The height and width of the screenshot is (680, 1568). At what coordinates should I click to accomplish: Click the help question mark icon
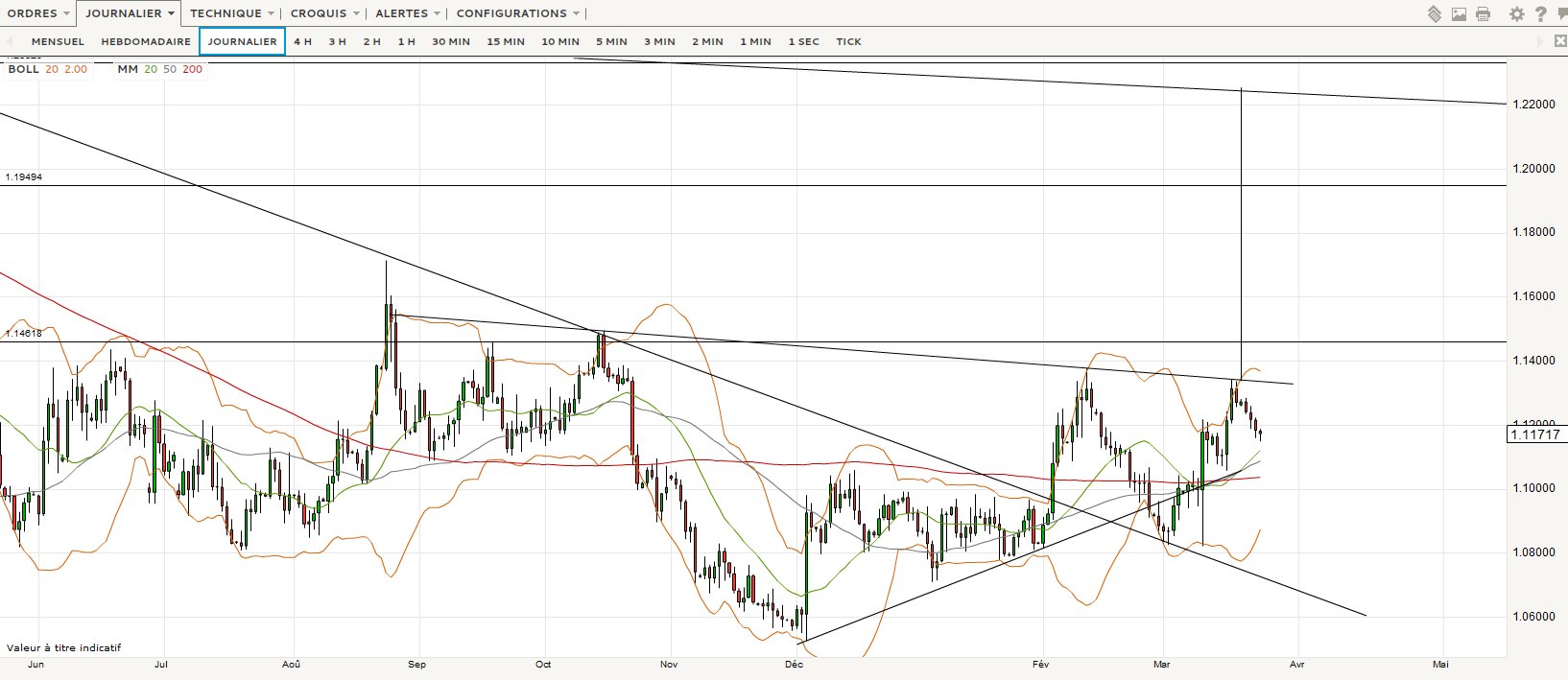1540,13
